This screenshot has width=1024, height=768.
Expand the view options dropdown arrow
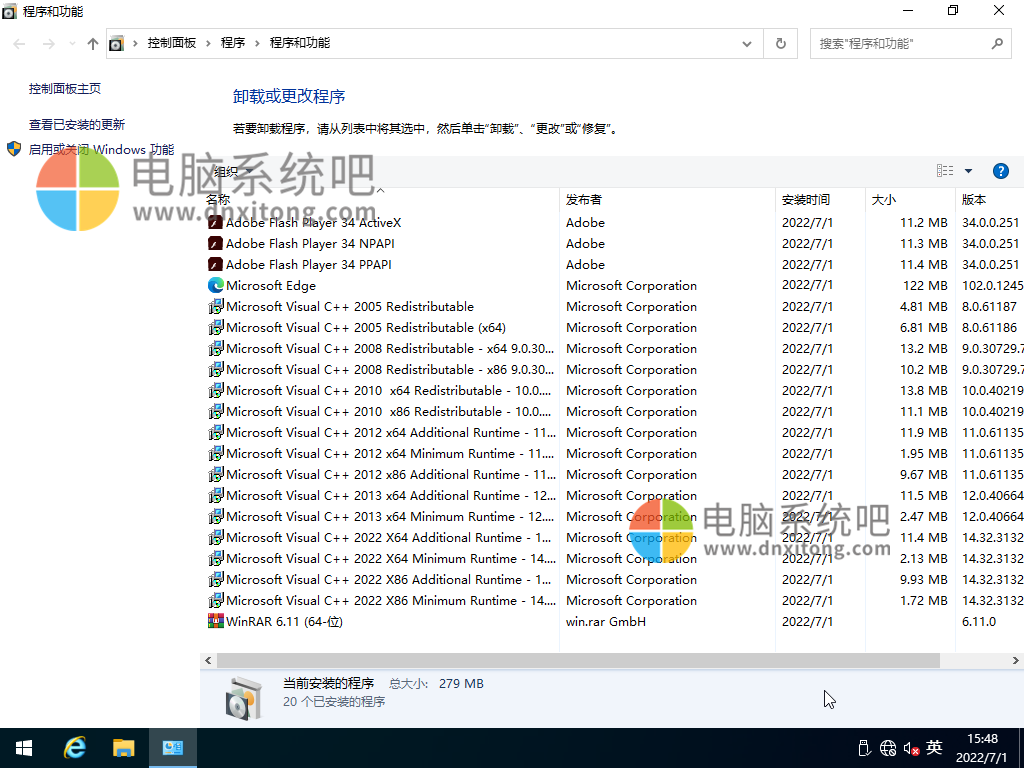tap(968, 171)
